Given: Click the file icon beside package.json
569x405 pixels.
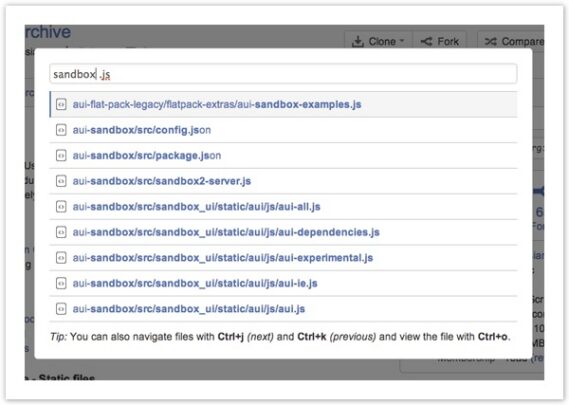Looking at the screenshot, I should (61, 155).
